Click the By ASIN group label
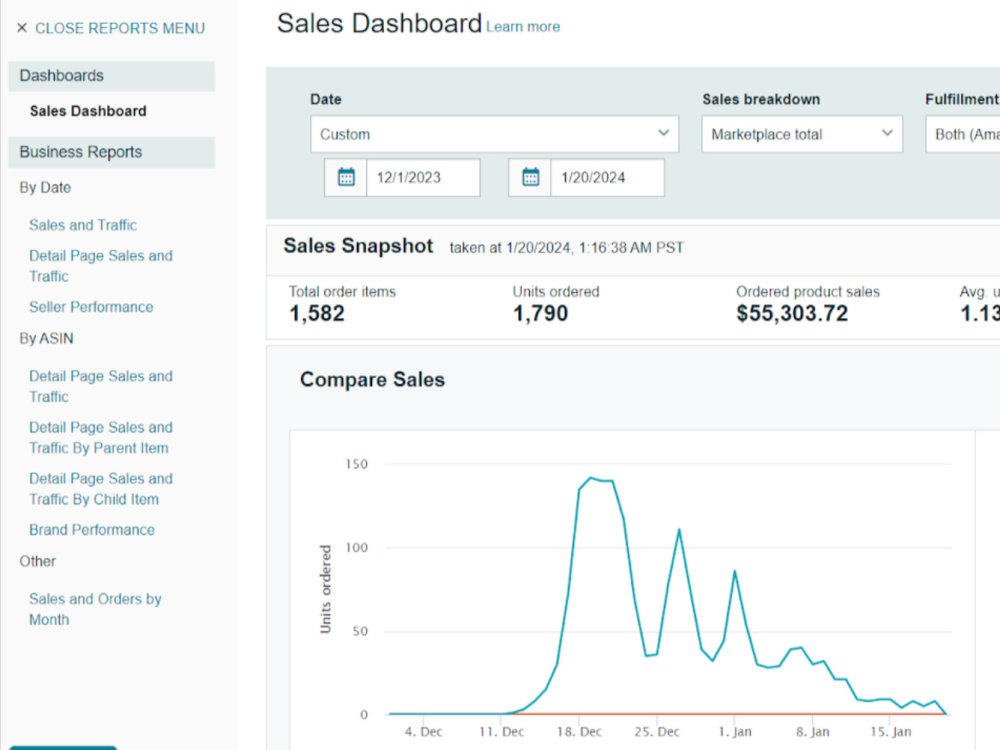 point(47,339)
